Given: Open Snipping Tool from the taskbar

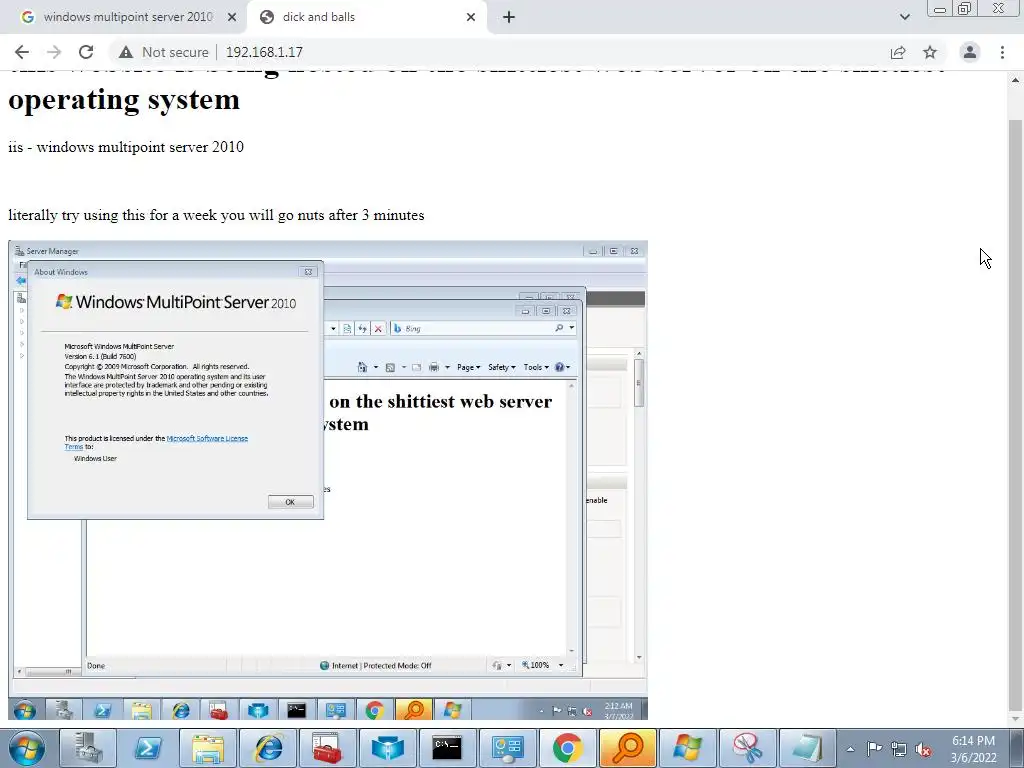Looking at the screenshot, I should click(x=748, y=748).
